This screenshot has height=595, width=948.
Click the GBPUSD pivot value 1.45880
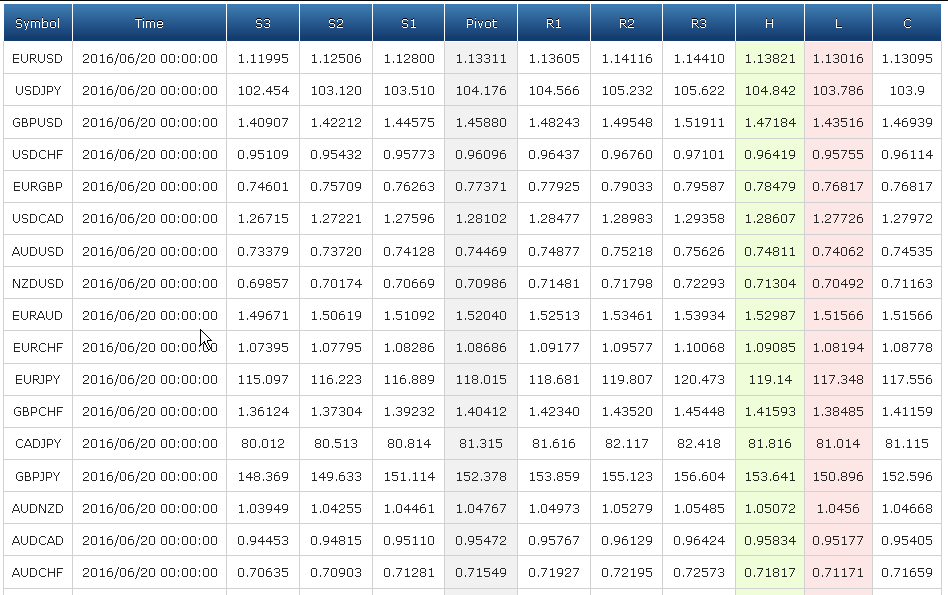coord(481,123)
